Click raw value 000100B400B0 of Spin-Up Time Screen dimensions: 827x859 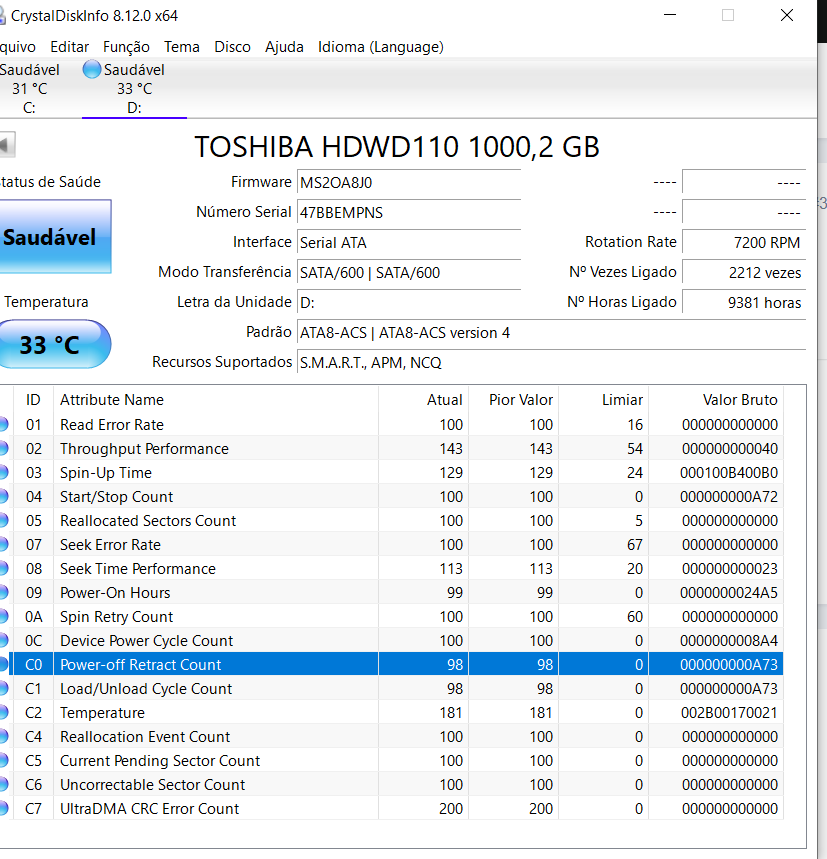point(729,473)
